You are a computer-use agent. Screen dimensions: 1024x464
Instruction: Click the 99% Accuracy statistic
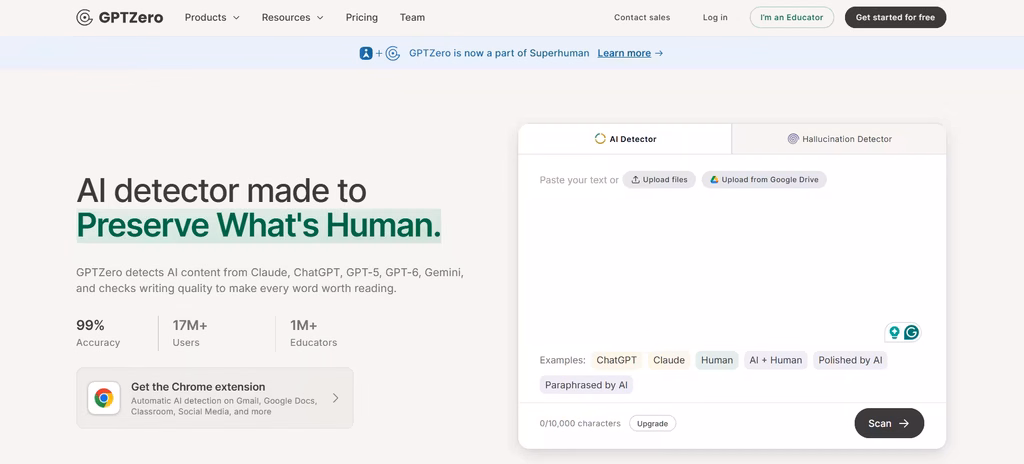coord(98,333)
